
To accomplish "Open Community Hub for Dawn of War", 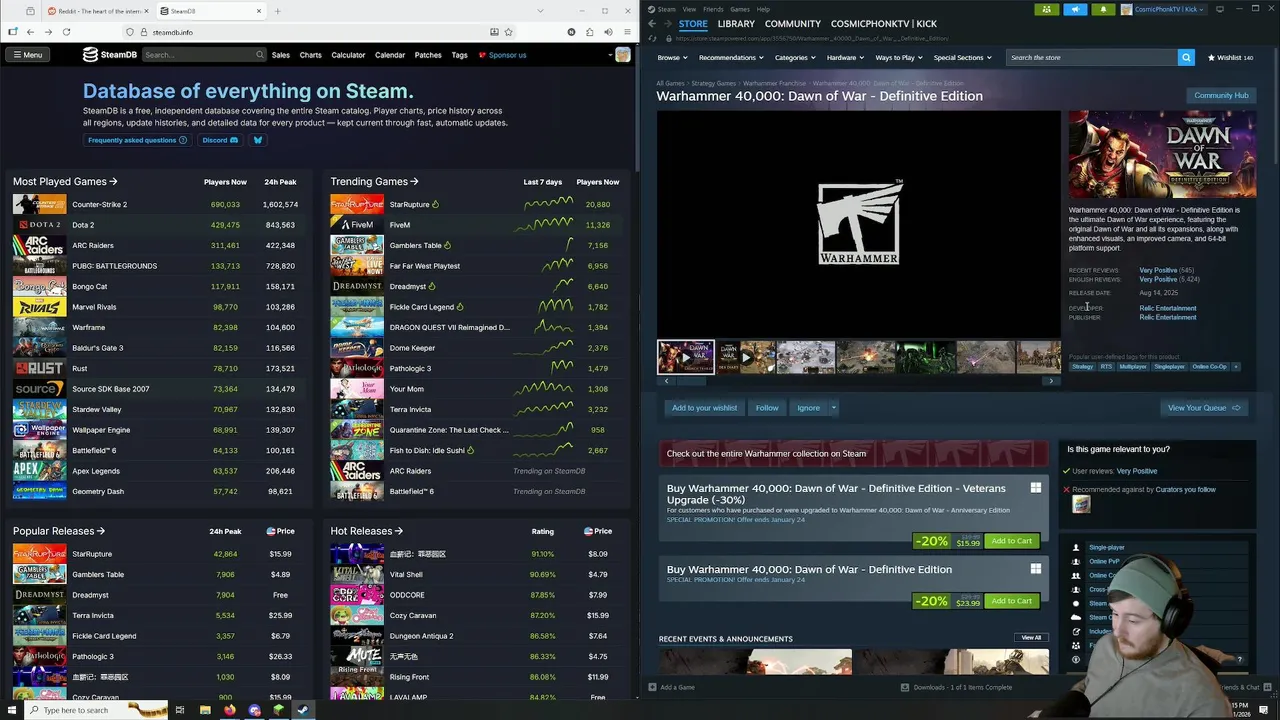I will tap(1221, 95).
